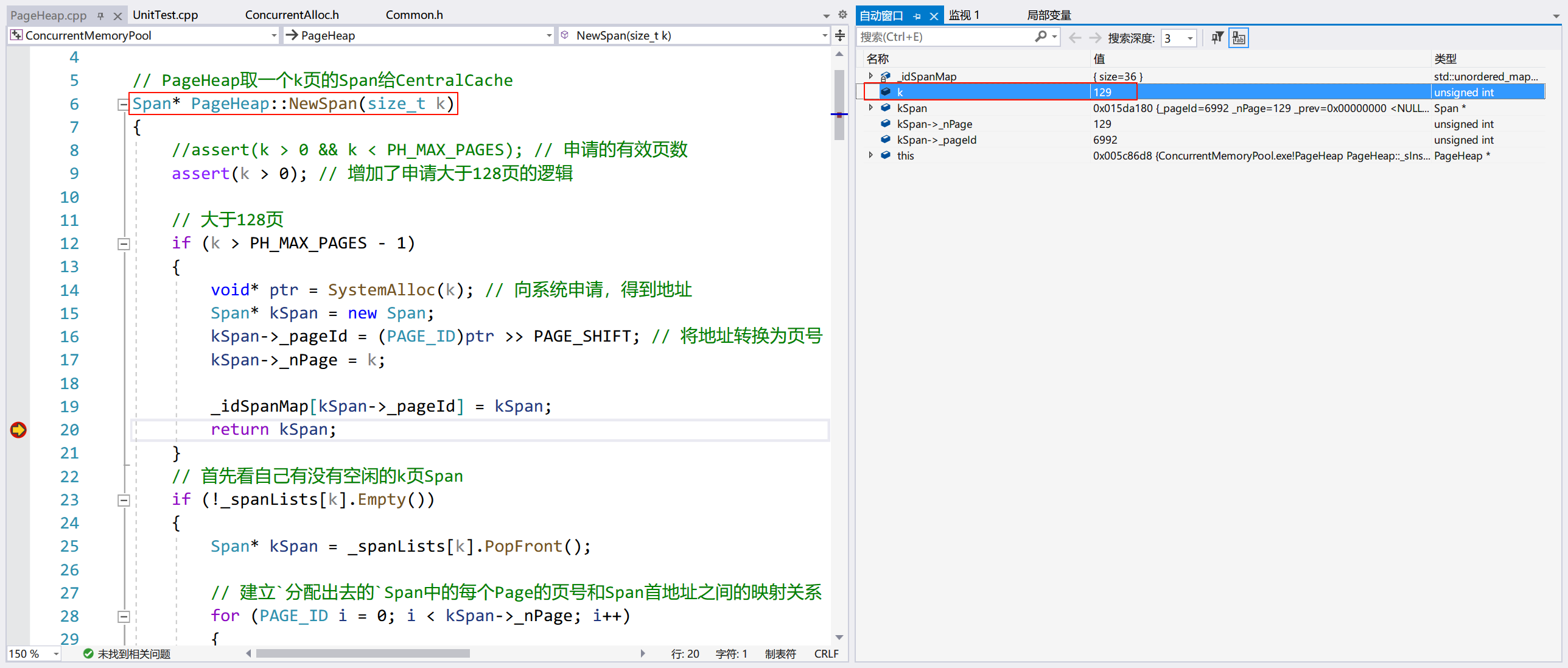Click the search forward arrow icon

pos(1095,38)
